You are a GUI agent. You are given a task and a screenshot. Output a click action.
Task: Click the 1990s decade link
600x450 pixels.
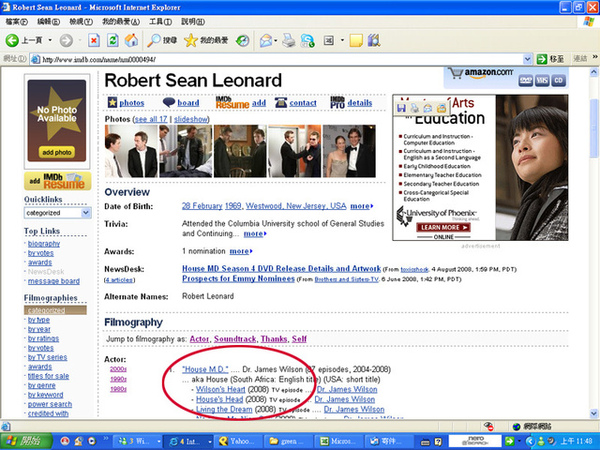pos(118,379)
